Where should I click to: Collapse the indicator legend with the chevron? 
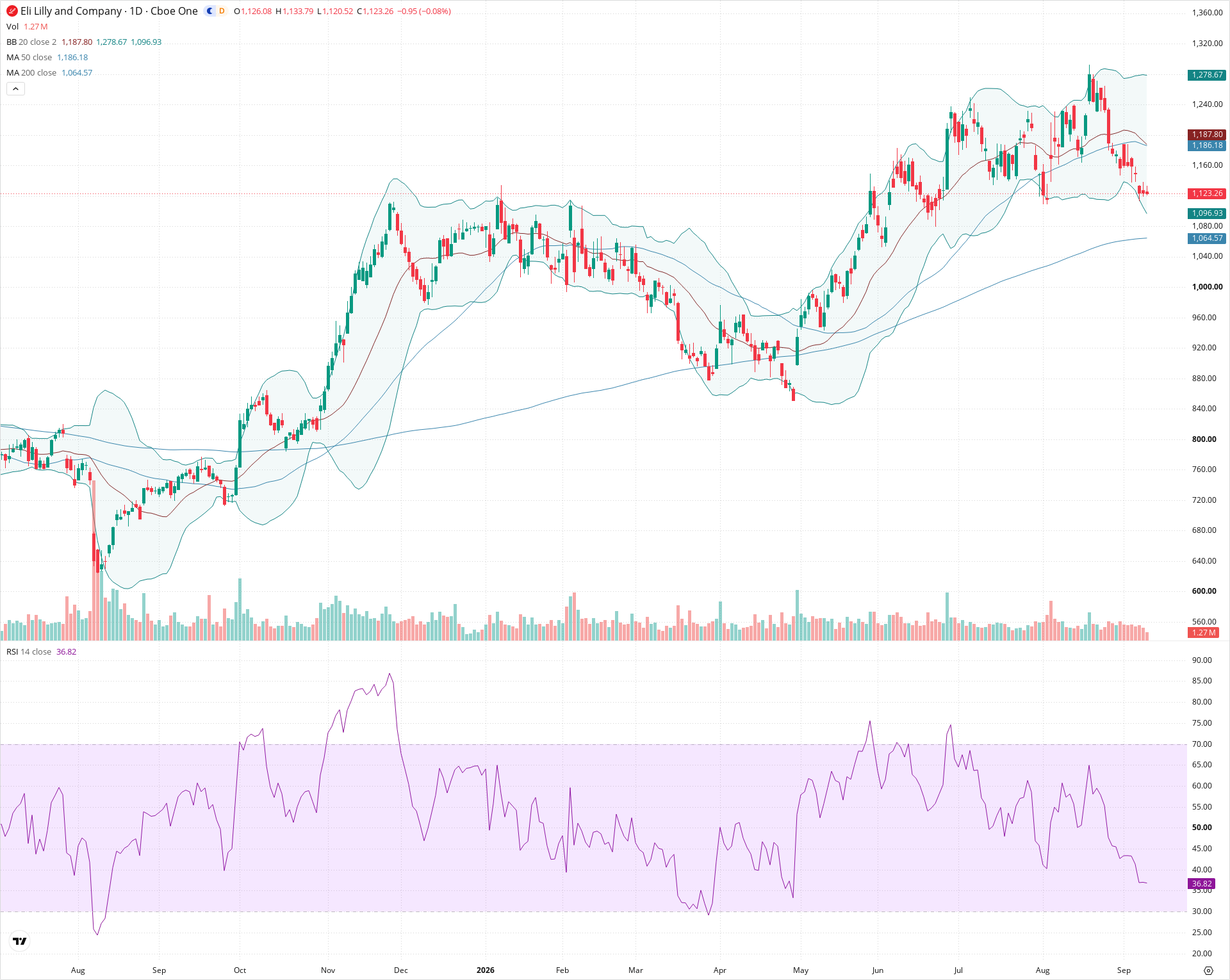[15, 88]
